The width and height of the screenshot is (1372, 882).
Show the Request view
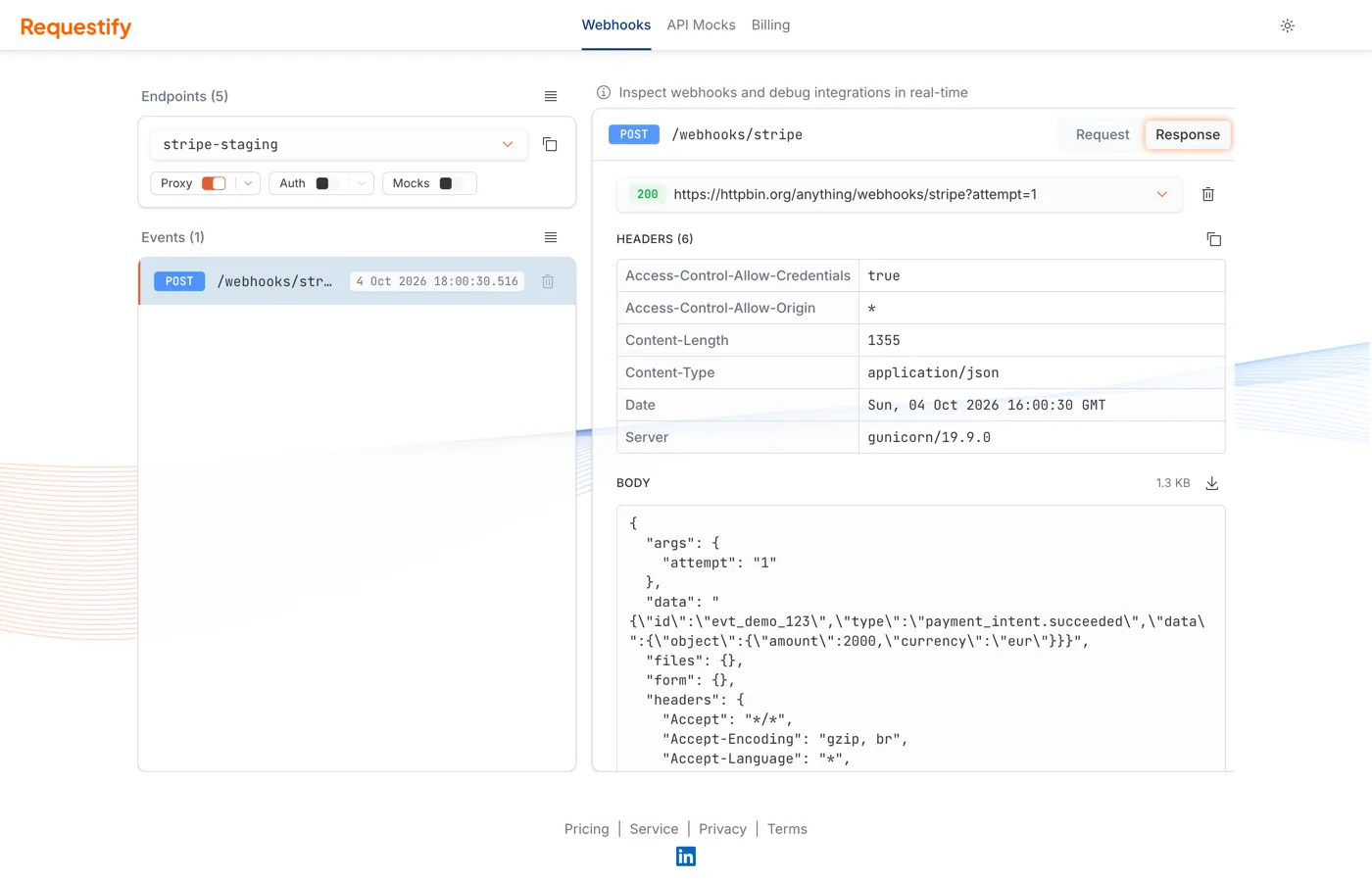[1102, 134]
